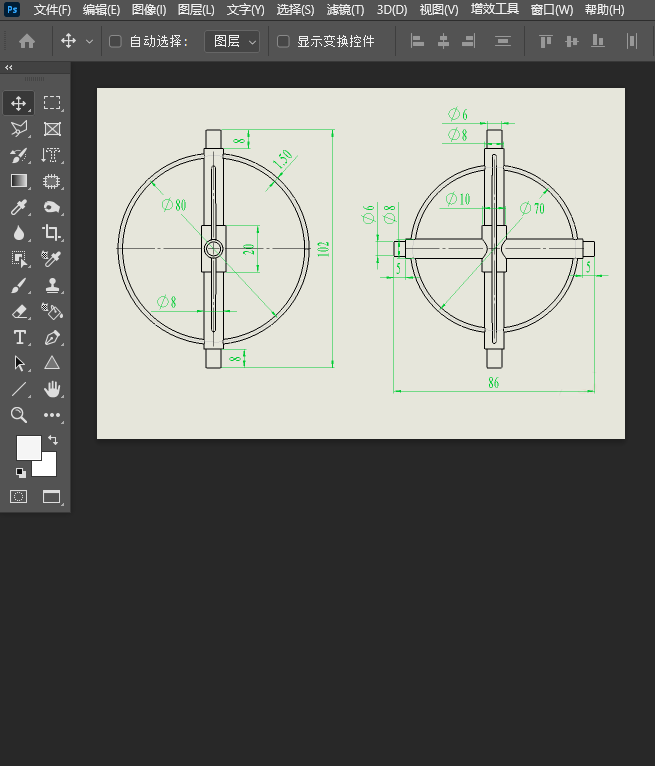Screen dimensions: 655x766
Task: Open the 图像(I) menu
Action: [149, 10]
